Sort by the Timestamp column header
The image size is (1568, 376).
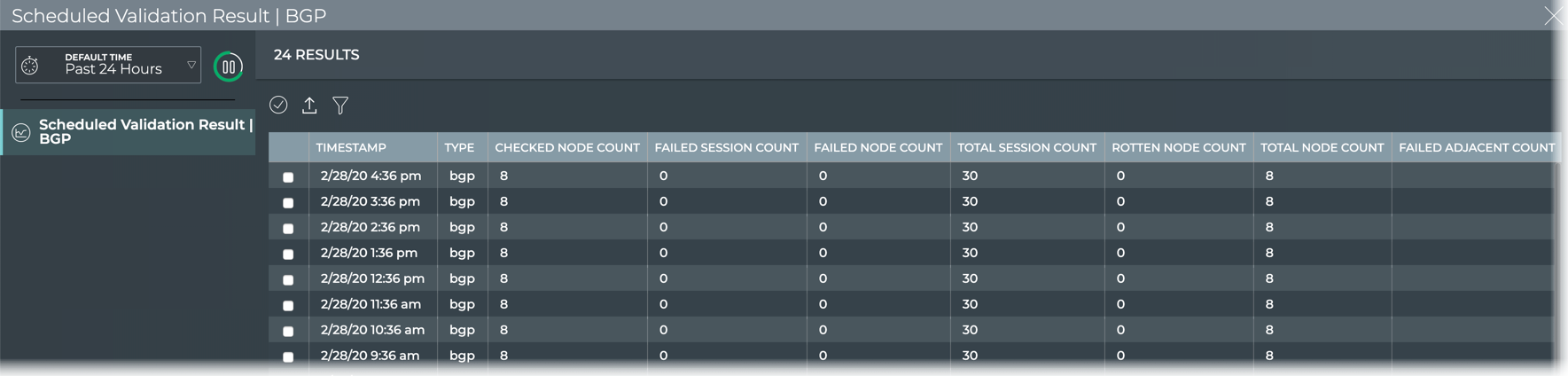click(x=351, y=148)
